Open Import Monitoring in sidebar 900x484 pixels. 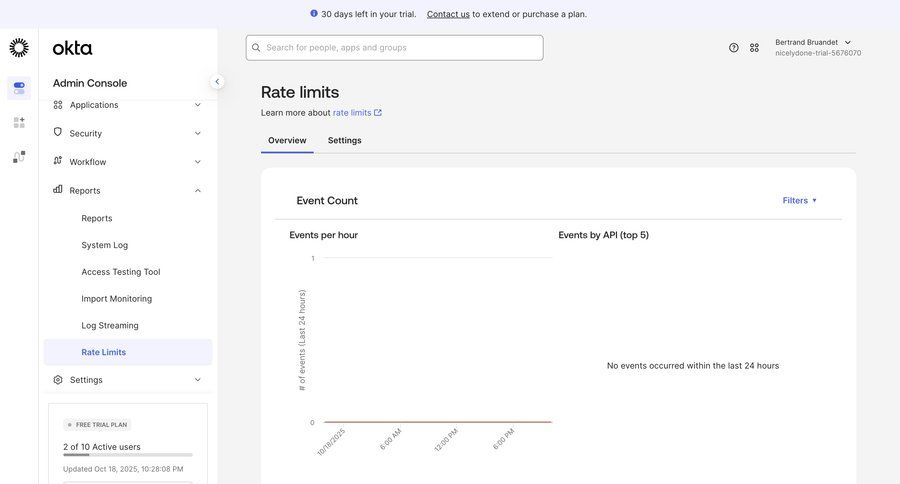tap(117, 299)
